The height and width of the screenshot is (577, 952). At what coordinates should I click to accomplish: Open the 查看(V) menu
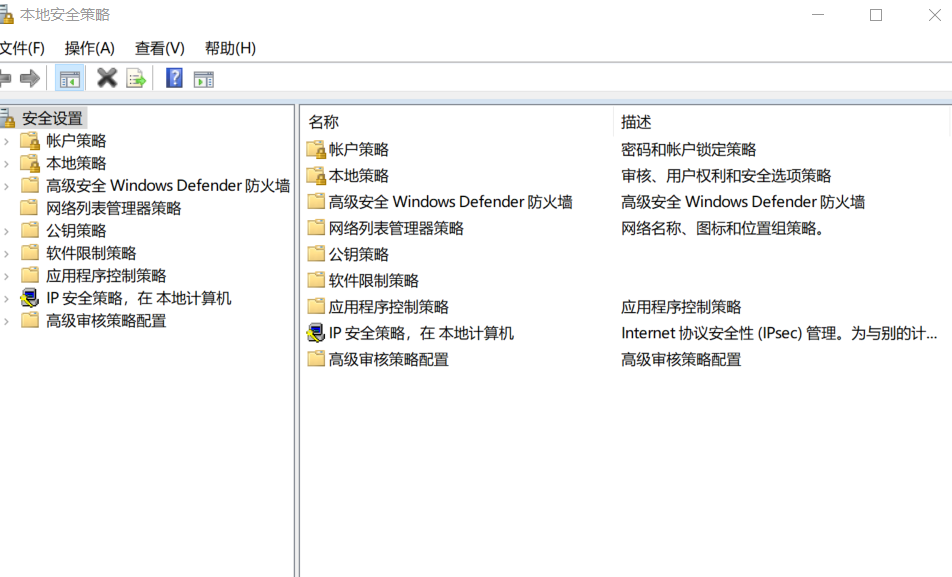[x=160, y=48]
